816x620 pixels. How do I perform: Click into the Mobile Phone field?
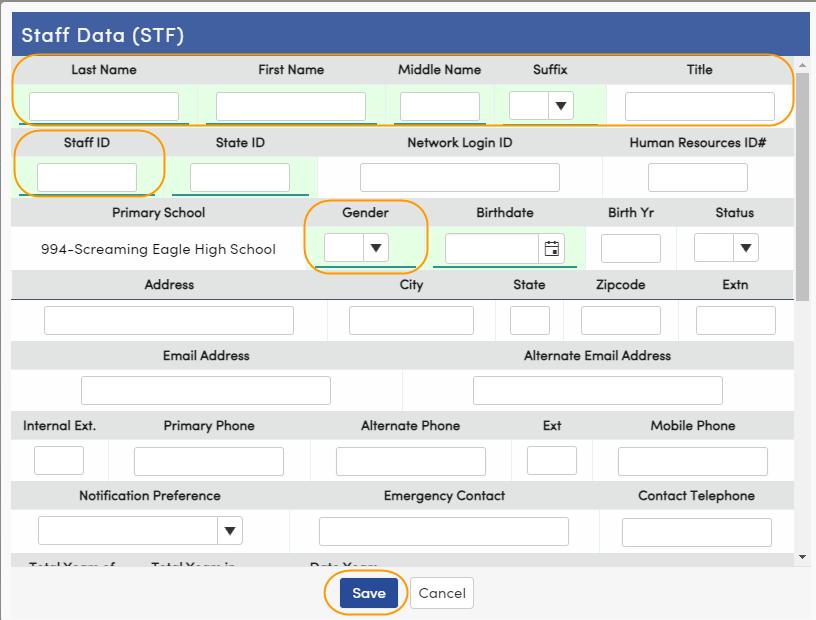coord(693,461)
